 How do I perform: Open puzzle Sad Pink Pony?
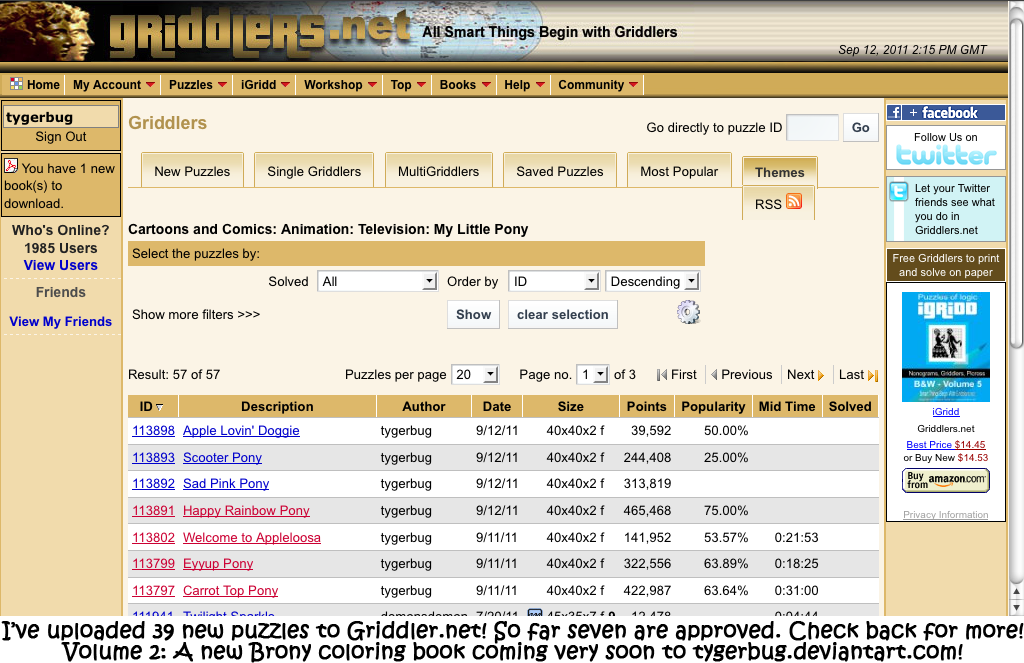tap(226, 483)
